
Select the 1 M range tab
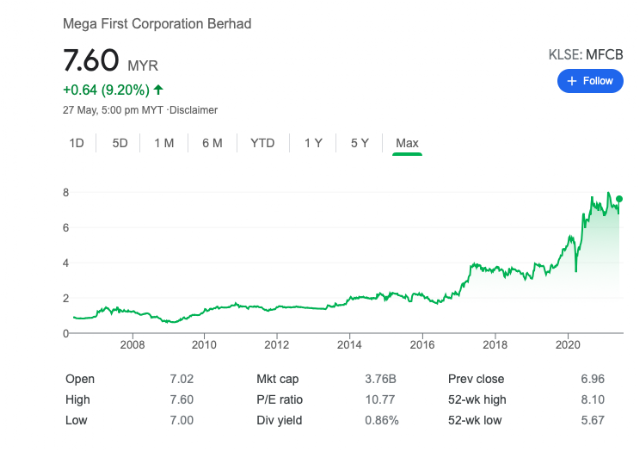click(164, 143)
